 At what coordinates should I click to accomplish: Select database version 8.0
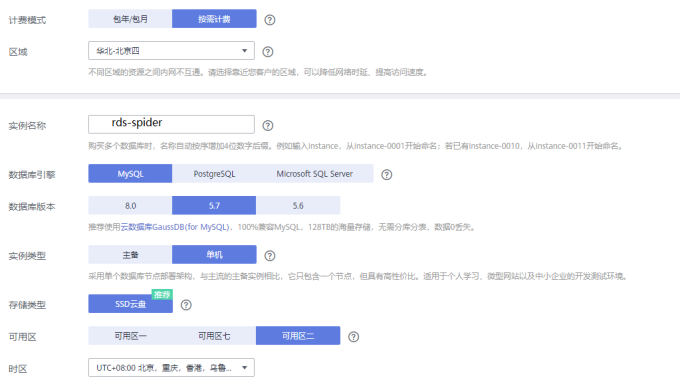click(x=130, y=206)
